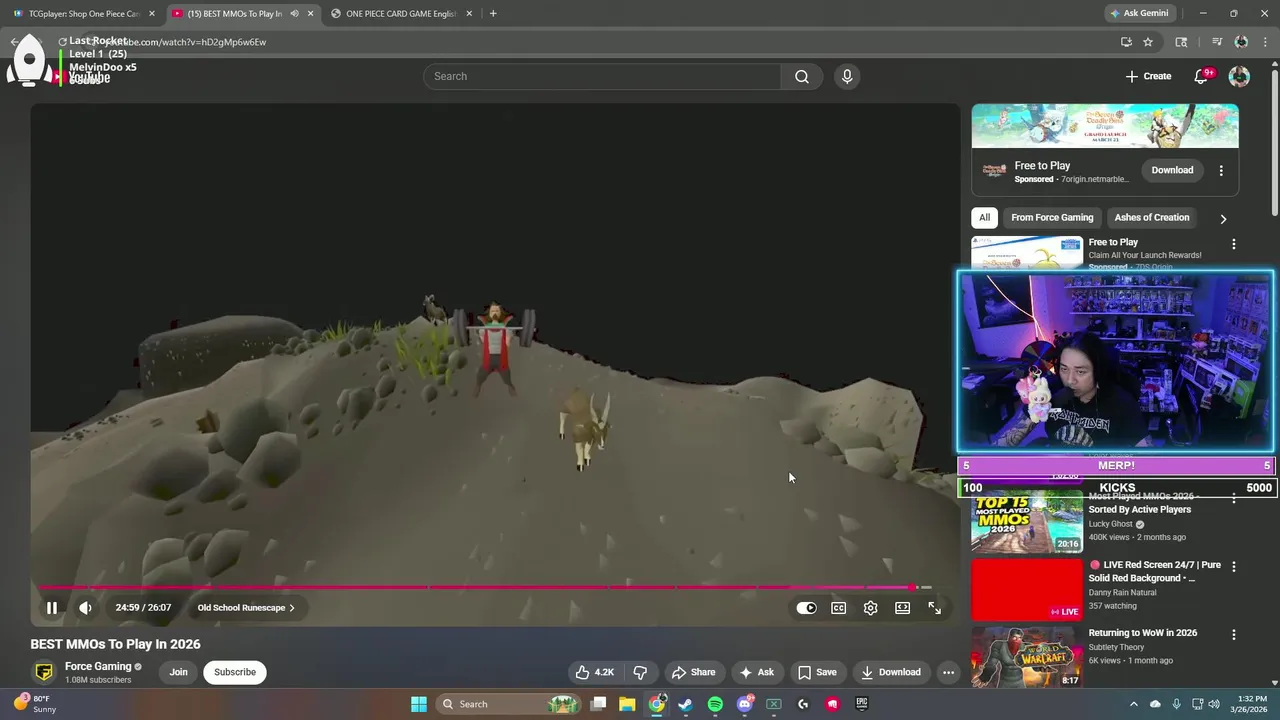Click the video progress bar scrubber
The height and width of the screenshot is (720, 1280).
pos(914,587)
